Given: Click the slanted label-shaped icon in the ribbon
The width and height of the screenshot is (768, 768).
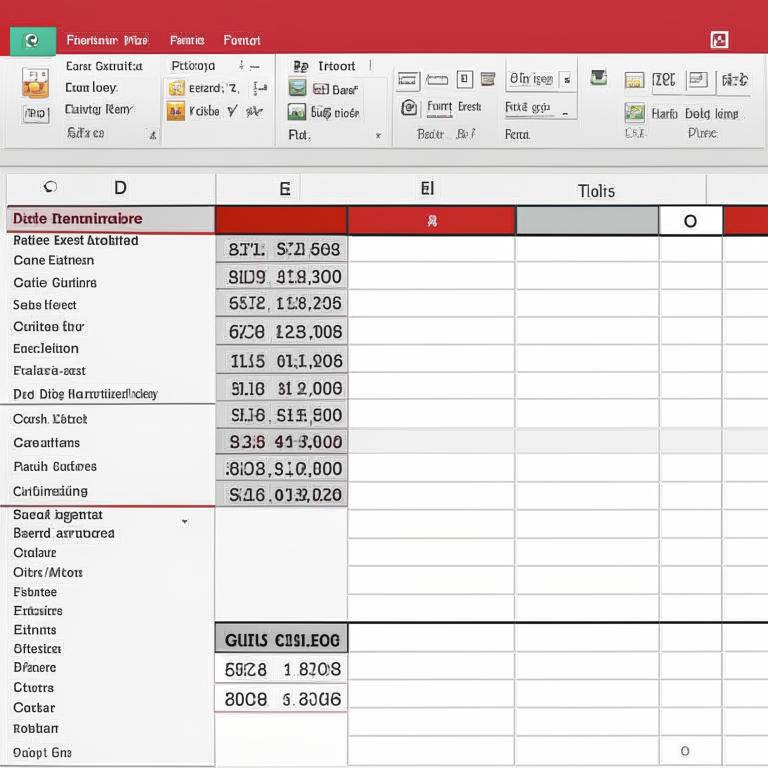Looking at the screenshot, I should click(x=437, y=79).
